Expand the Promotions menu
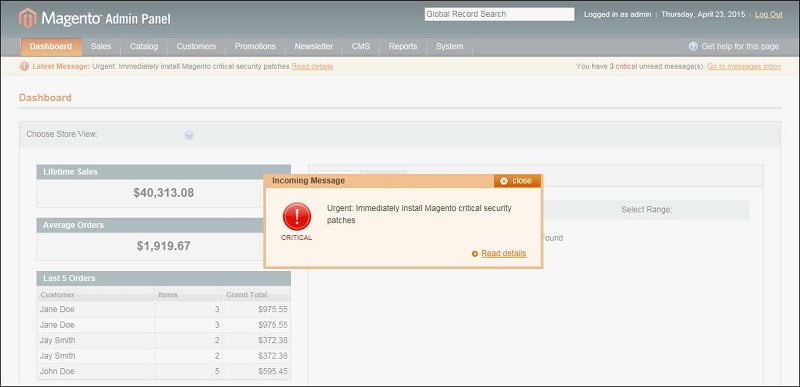The image size is (800, 387). point(255,46)
